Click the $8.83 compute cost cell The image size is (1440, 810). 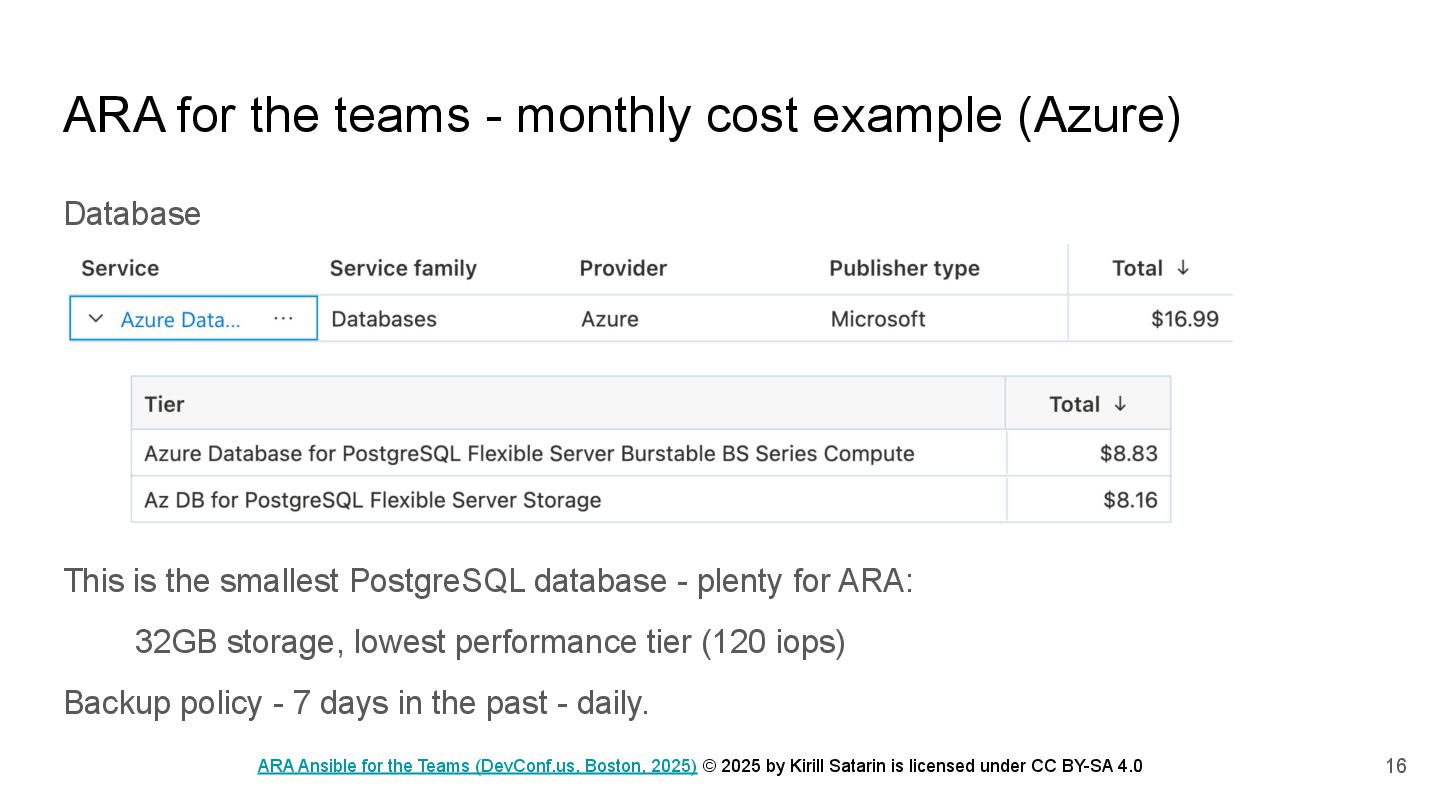pos(1128,454)
